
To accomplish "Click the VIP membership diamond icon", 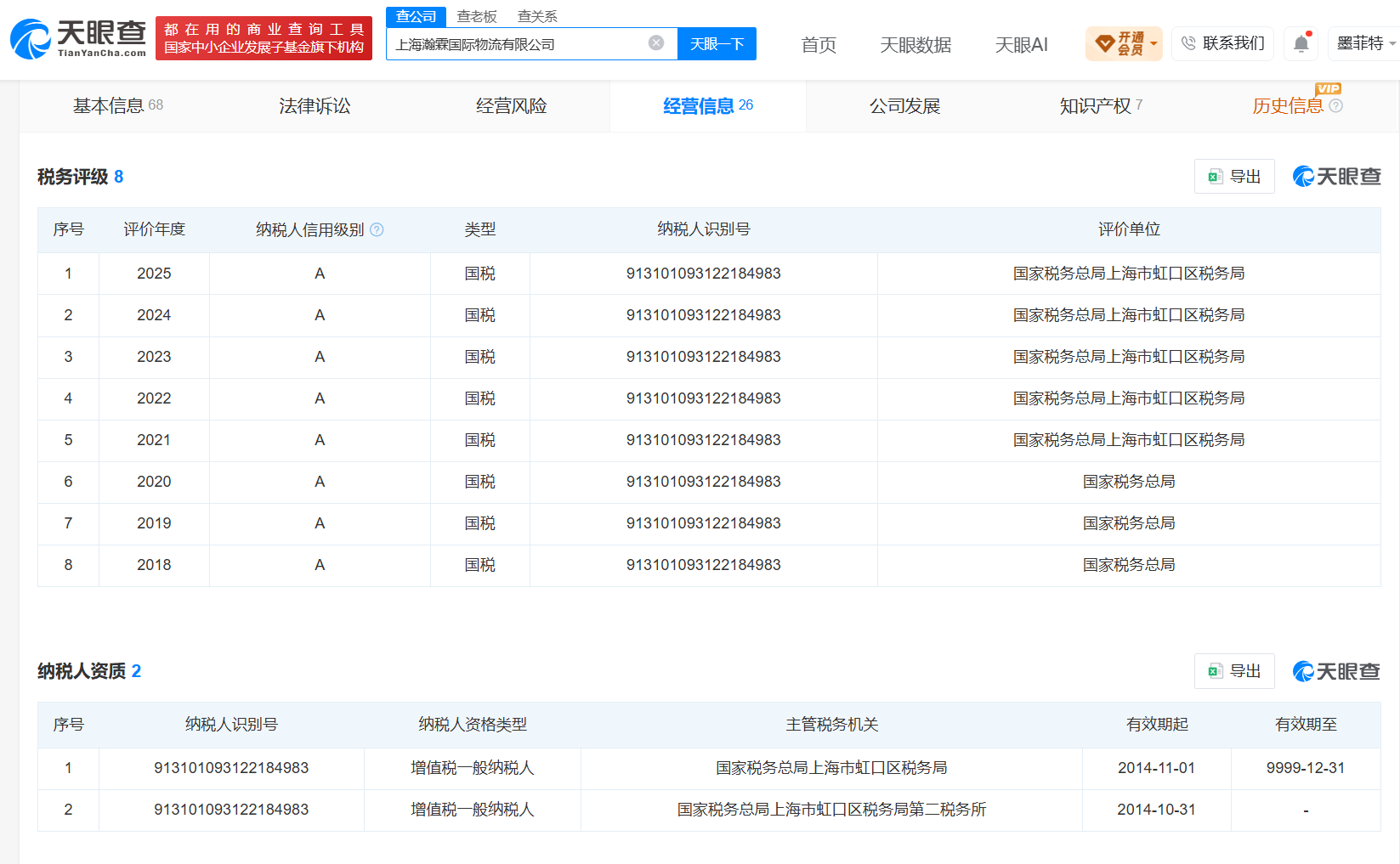I will tap(1104, 43).
